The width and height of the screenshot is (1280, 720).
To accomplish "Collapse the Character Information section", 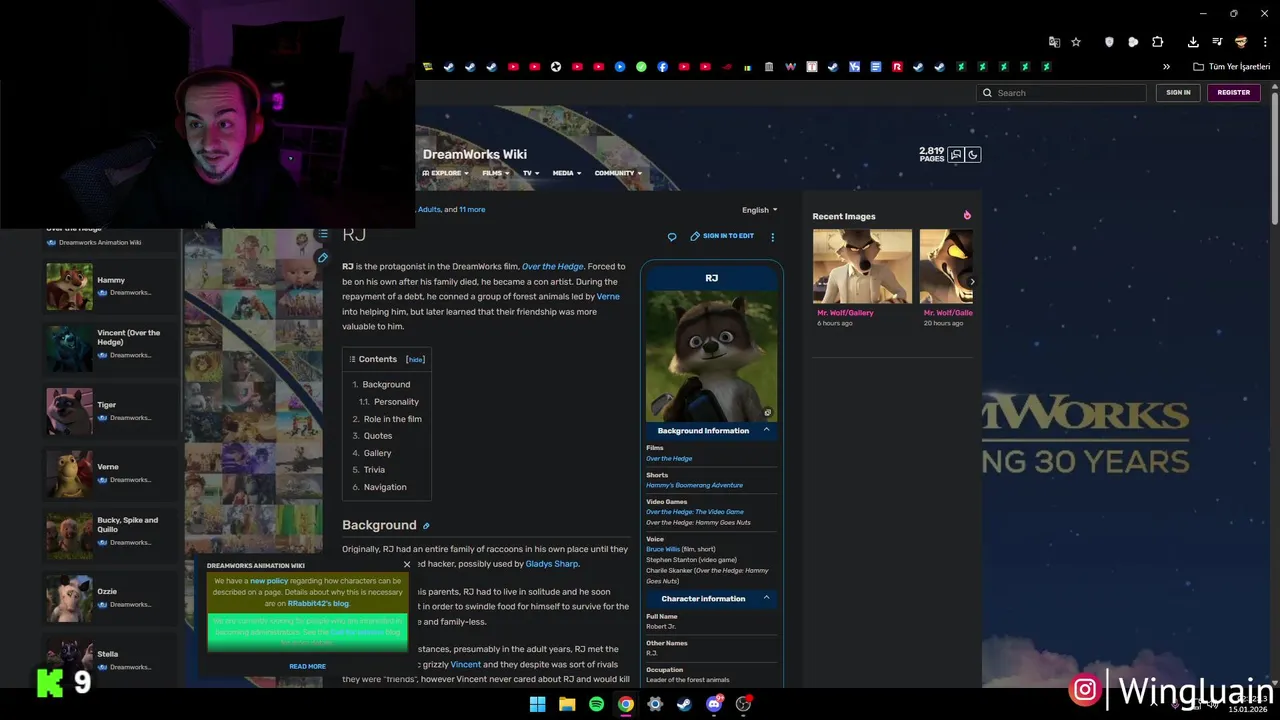I will tap(766, 598).
